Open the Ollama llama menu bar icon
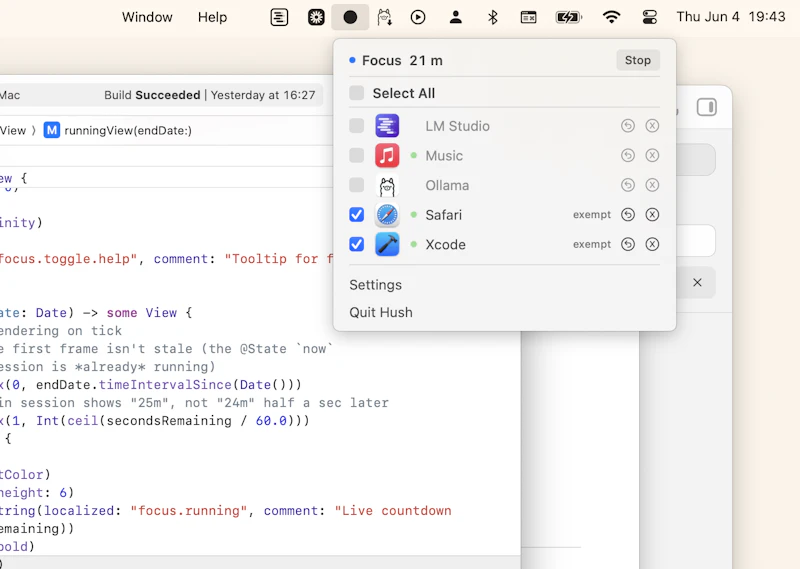800x569 pixels. pos(384,17)
